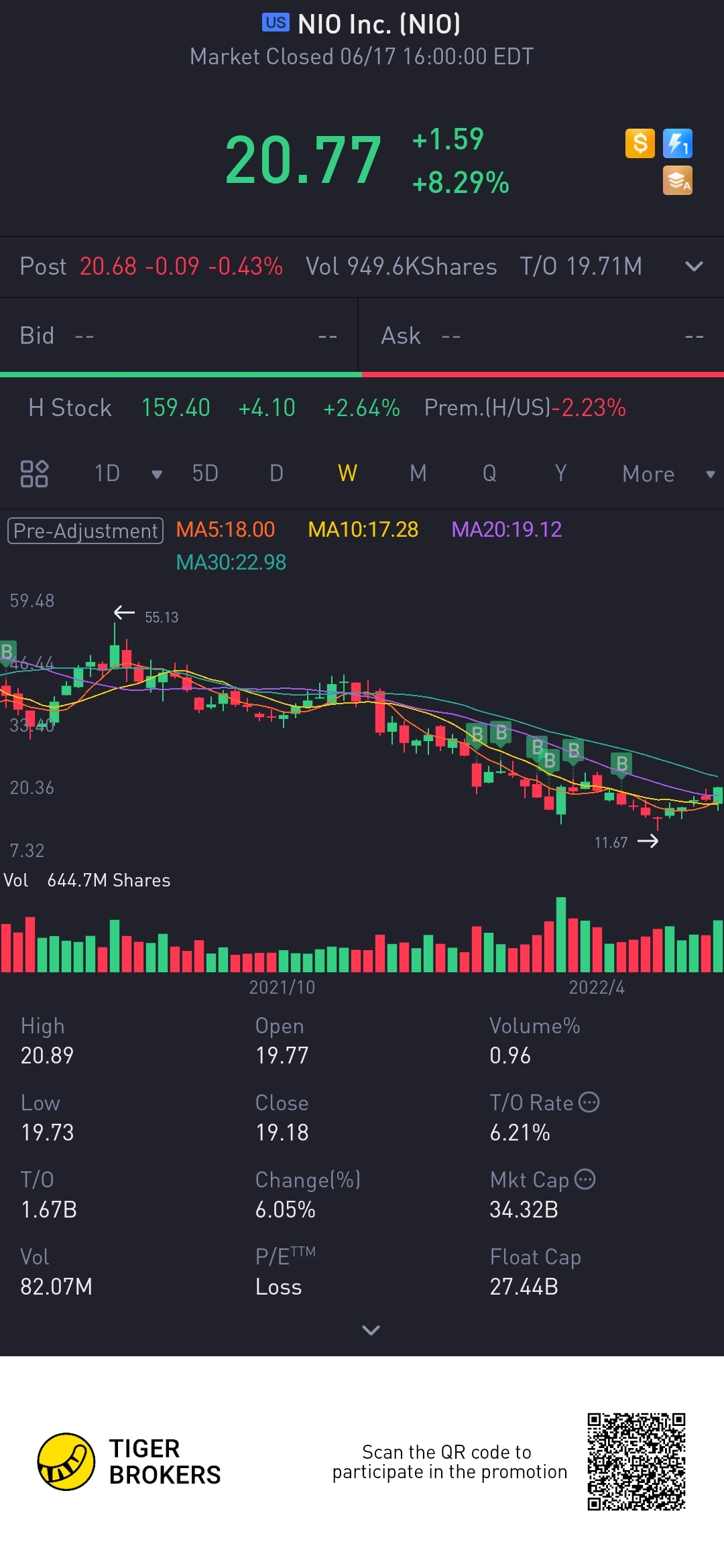Tap the High 20.89 value
The height and width of the screenshot is (1568, 724).
pyautogui.click(x=47, y=1055)
